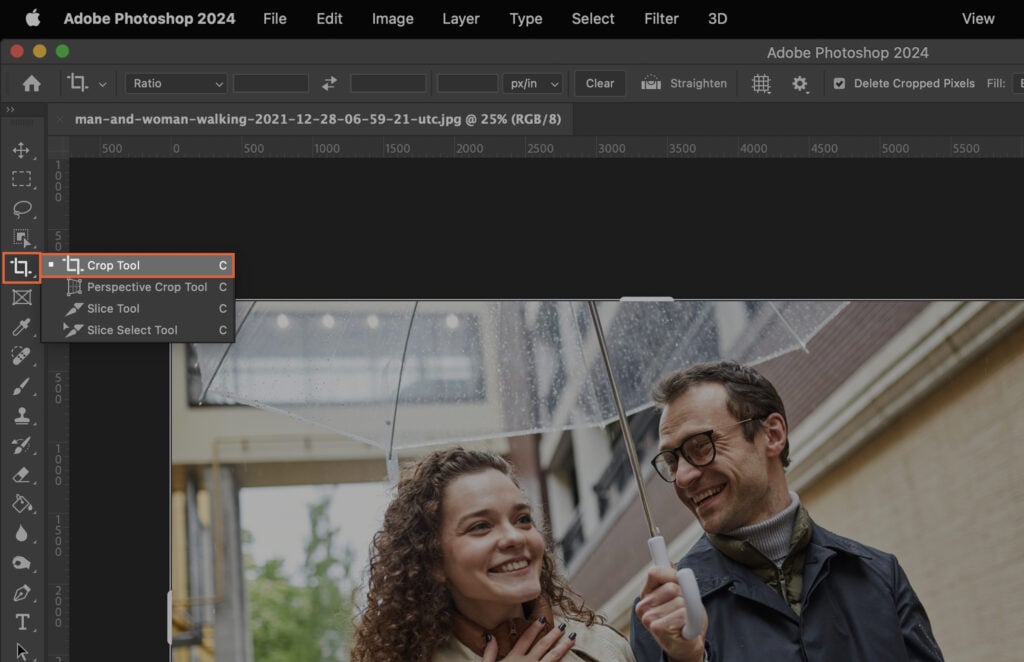The image size is (1024, 662).
Task: Select the Pen tool
Action: (x=22, y=594)
